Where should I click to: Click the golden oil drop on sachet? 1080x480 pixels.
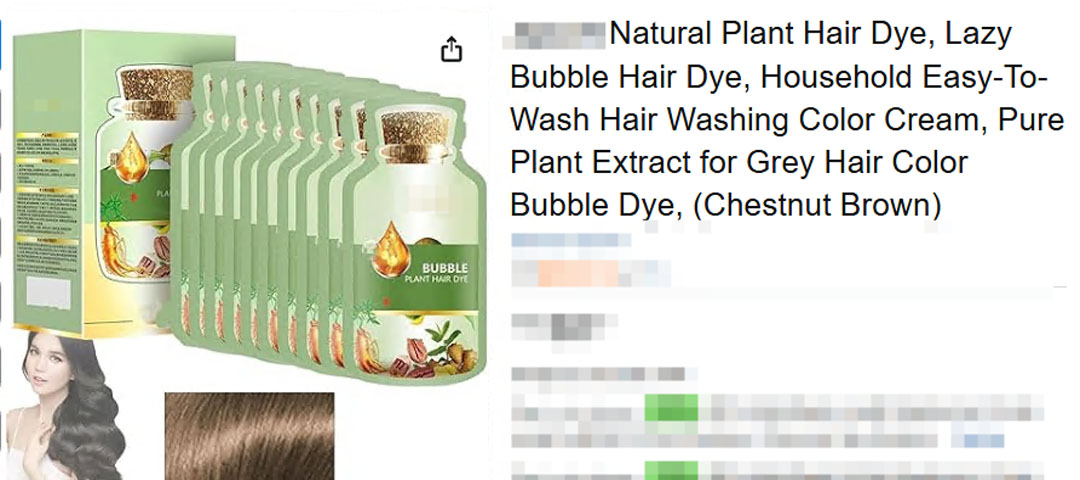[390, 249]
